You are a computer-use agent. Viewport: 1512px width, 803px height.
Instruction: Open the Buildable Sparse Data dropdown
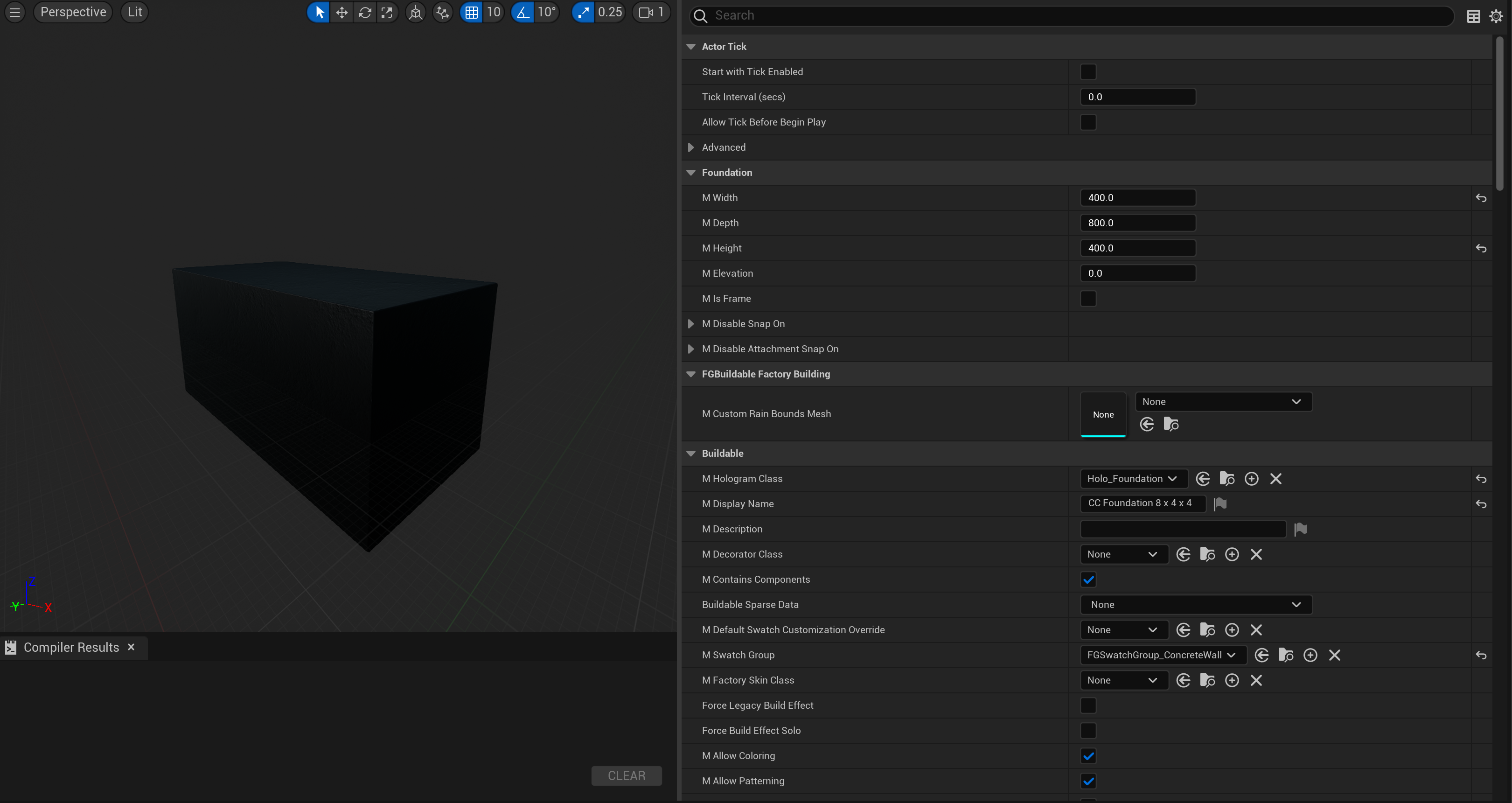pos(1196,605)
